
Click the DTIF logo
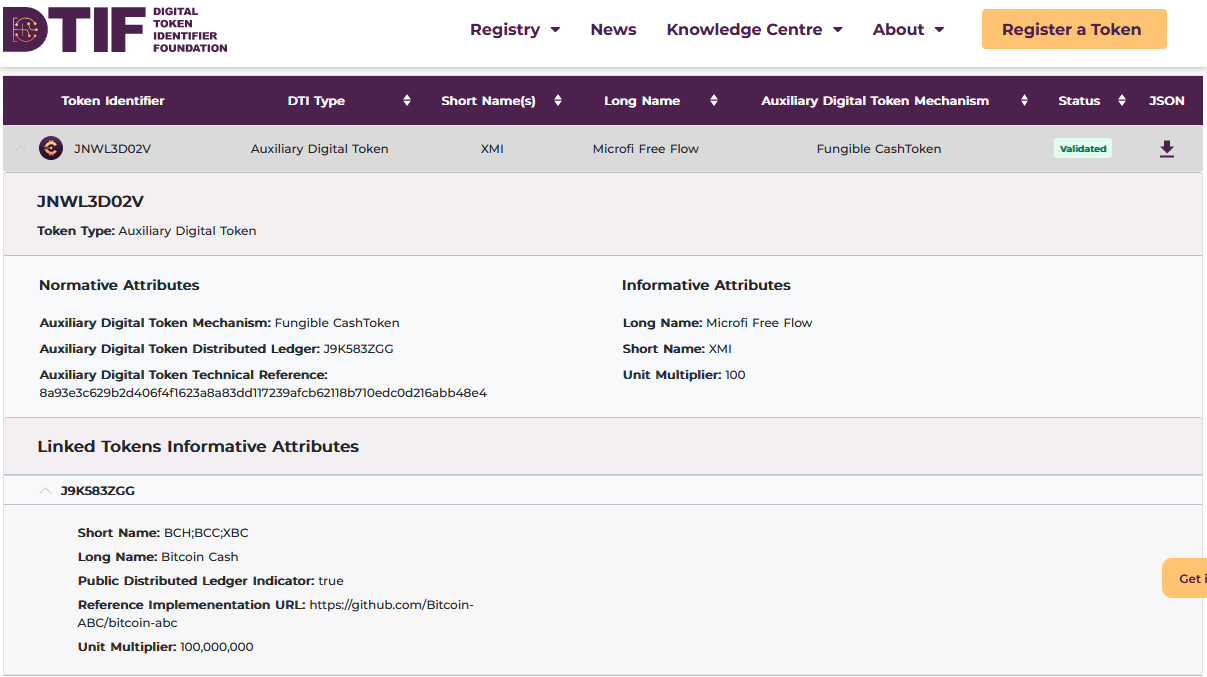pos(116,29)
